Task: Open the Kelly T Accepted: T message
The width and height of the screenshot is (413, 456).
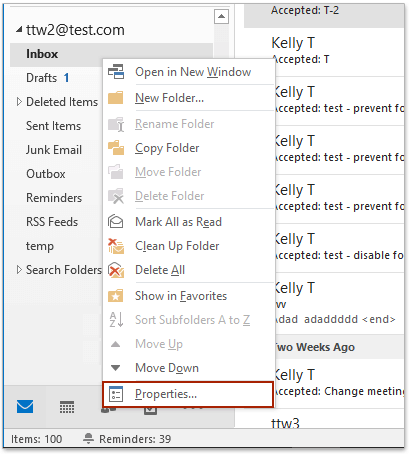Action: 338,51
